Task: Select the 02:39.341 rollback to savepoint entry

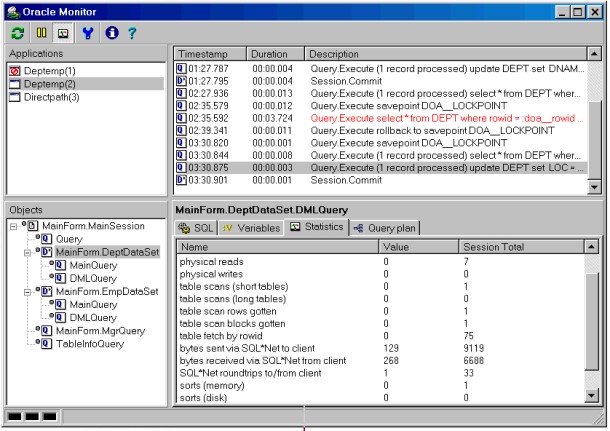Action: point(381,130)
